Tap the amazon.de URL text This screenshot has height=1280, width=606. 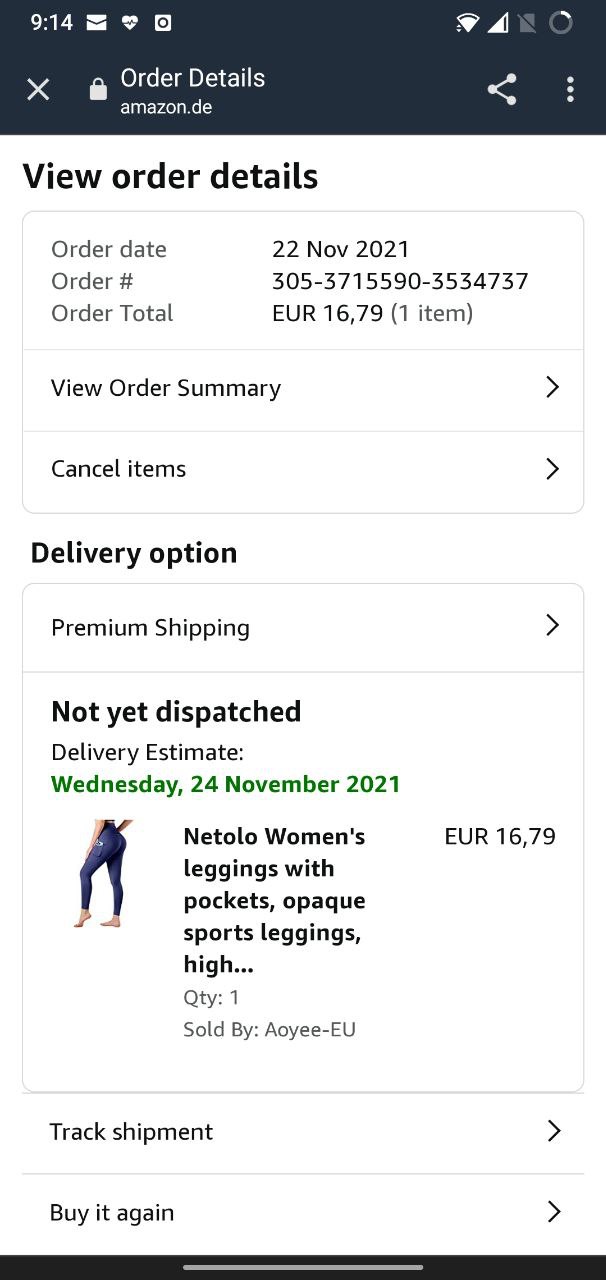coord(166,107)
